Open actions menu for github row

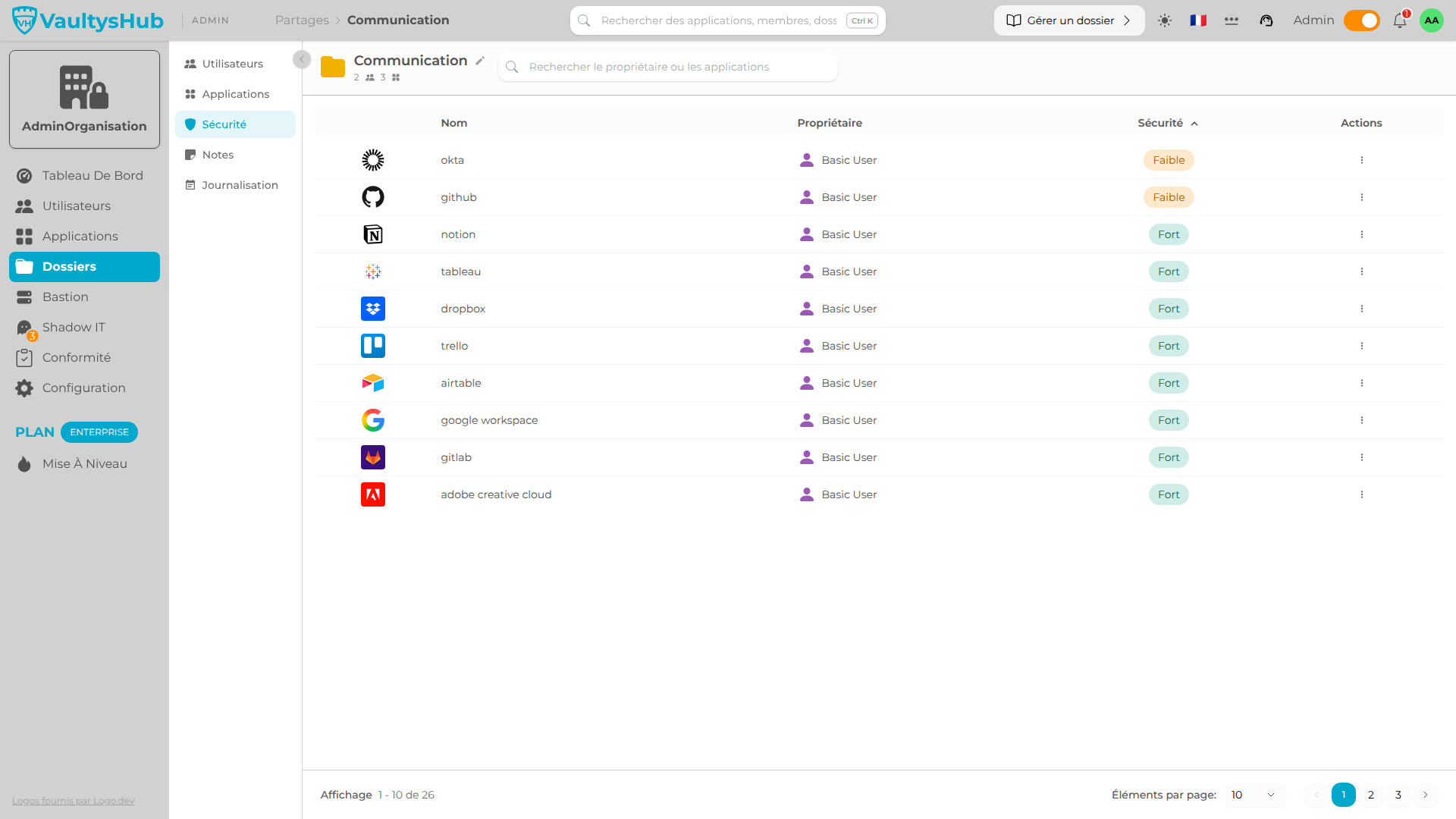(x=1362, y=197)
